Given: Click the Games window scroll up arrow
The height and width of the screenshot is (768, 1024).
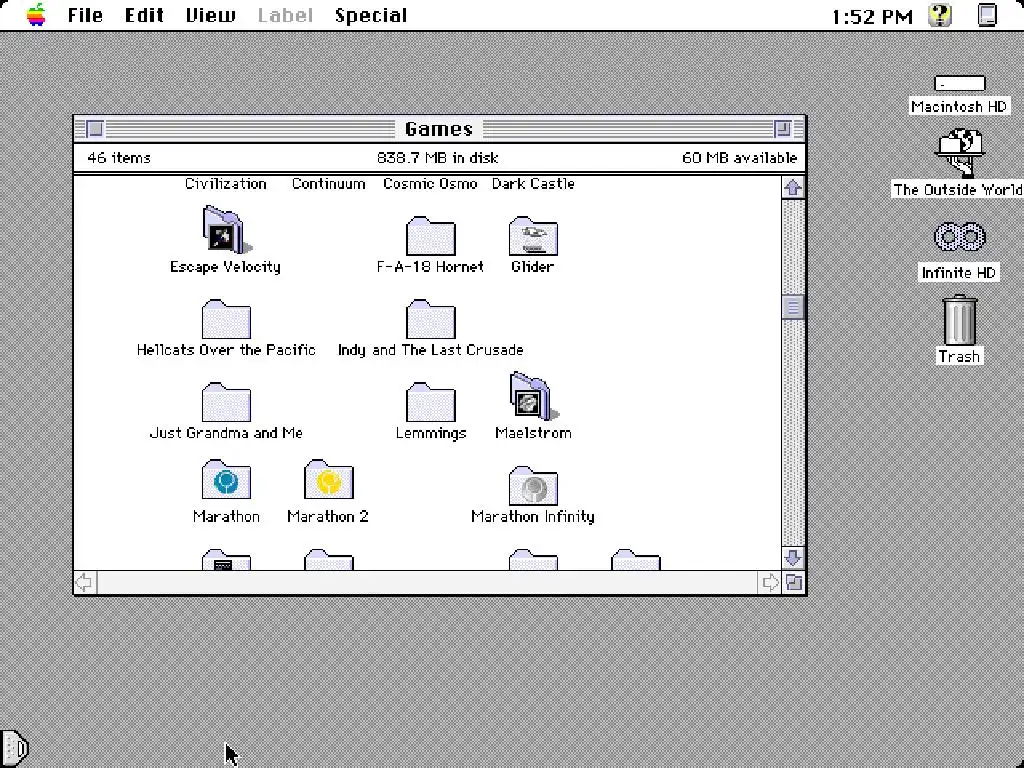Looking at the screenshot, I should coord(793,187).
